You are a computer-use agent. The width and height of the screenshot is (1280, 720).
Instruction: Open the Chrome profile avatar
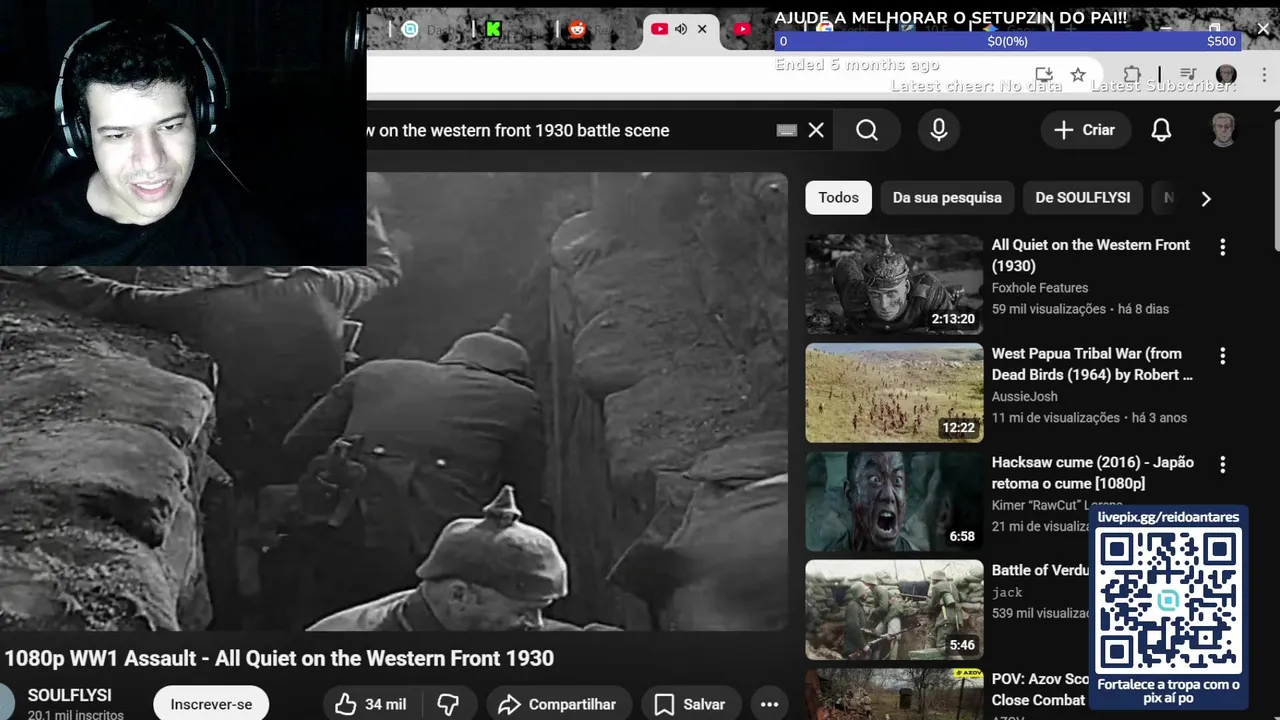(x=1226, y=75)
